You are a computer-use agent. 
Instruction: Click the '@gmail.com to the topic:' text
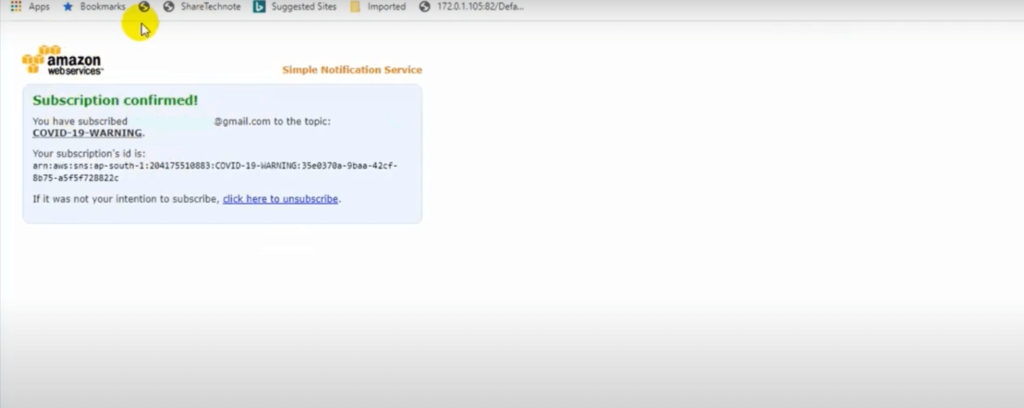(x=272, y=121)
